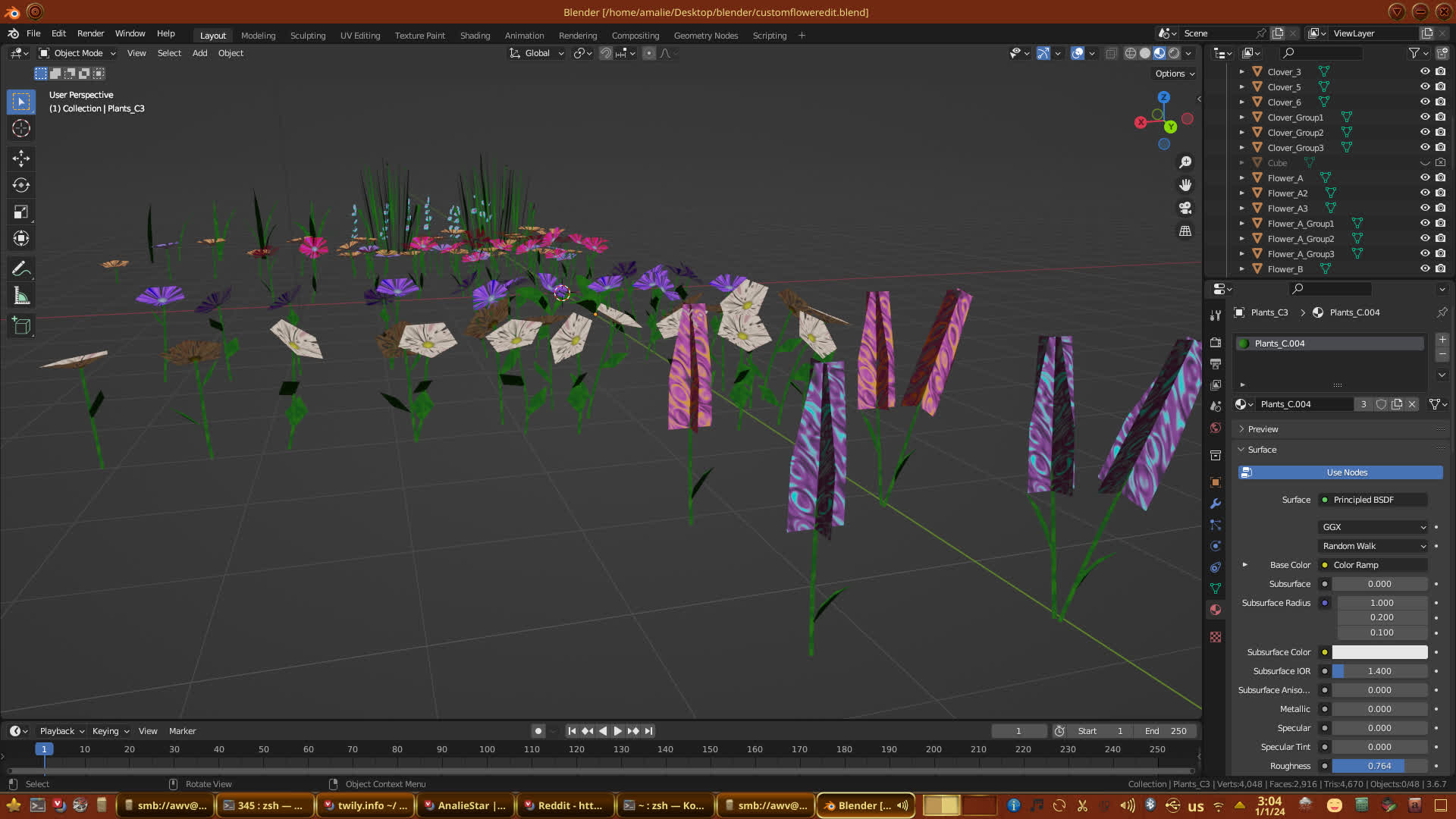Open the Object Mode dropdown
1456x819 pixels.
tap(77, 53)
